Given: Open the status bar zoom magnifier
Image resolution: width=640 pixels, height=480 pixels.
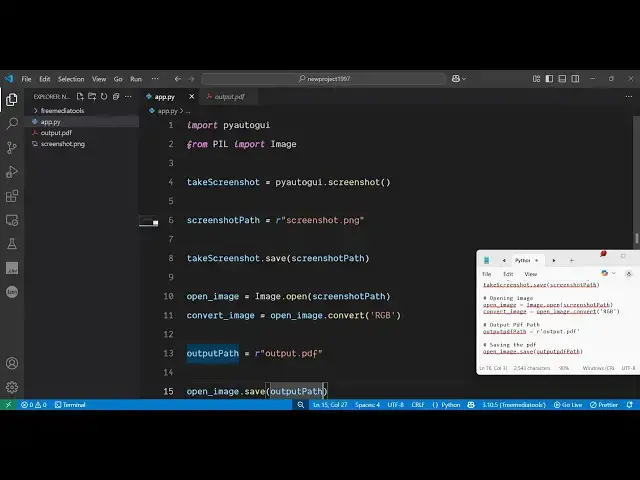Looking at the screenshot, I should tap(301, 404).
